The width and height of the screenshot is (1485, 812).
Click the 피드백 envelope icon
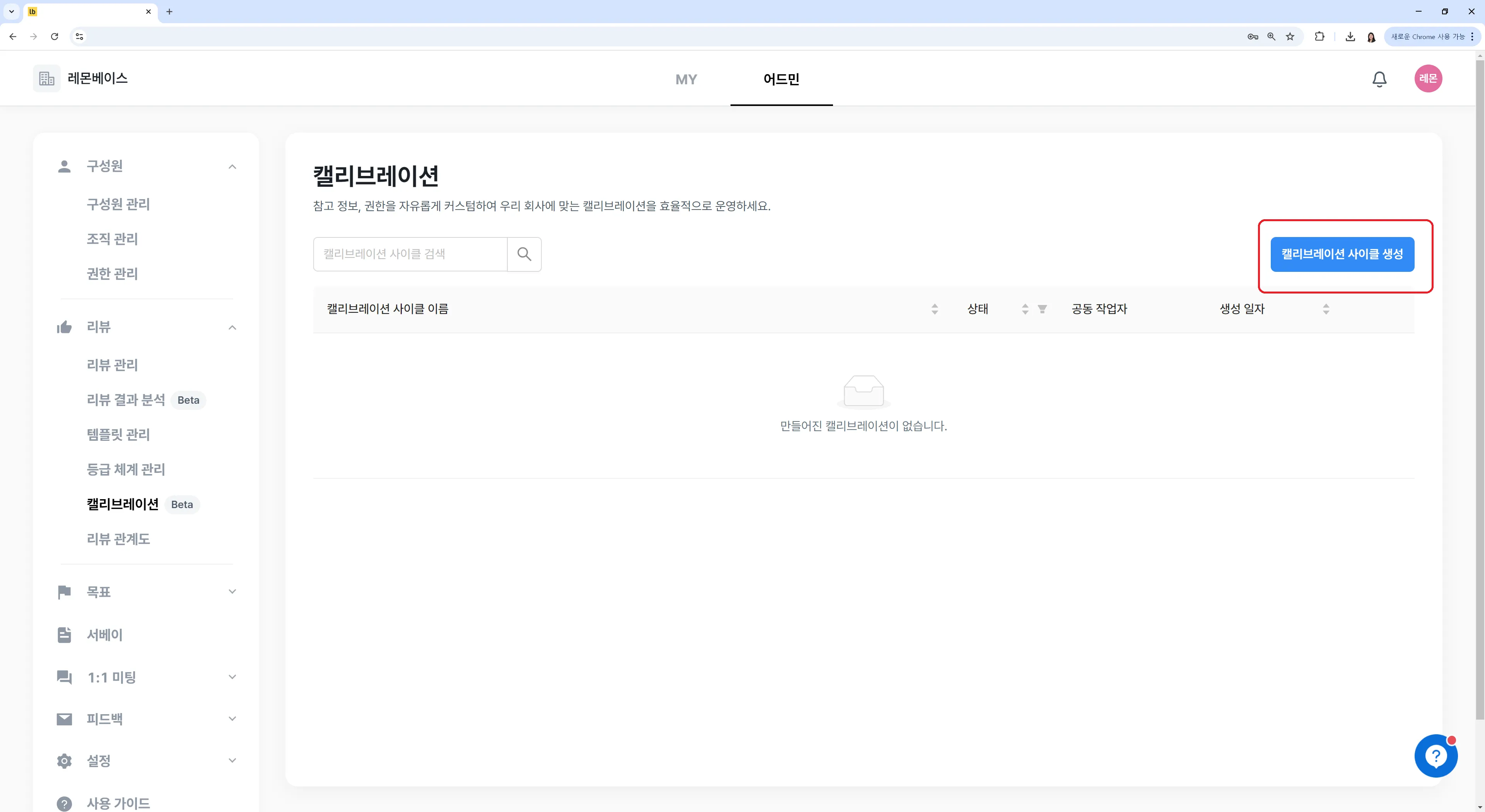[x=65, y=719]
